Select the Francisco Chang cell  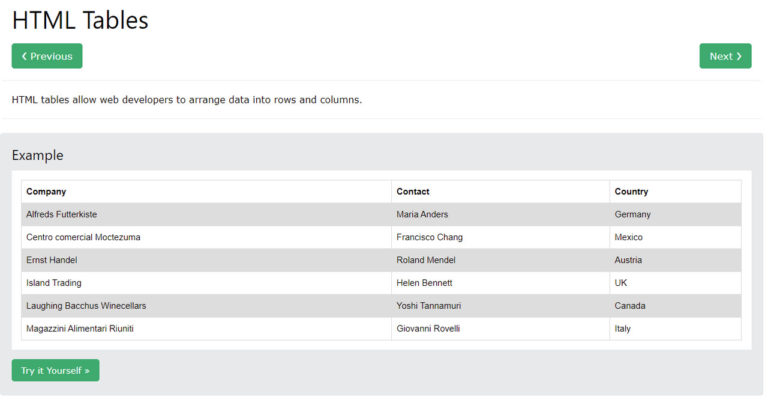coord(429,237)
